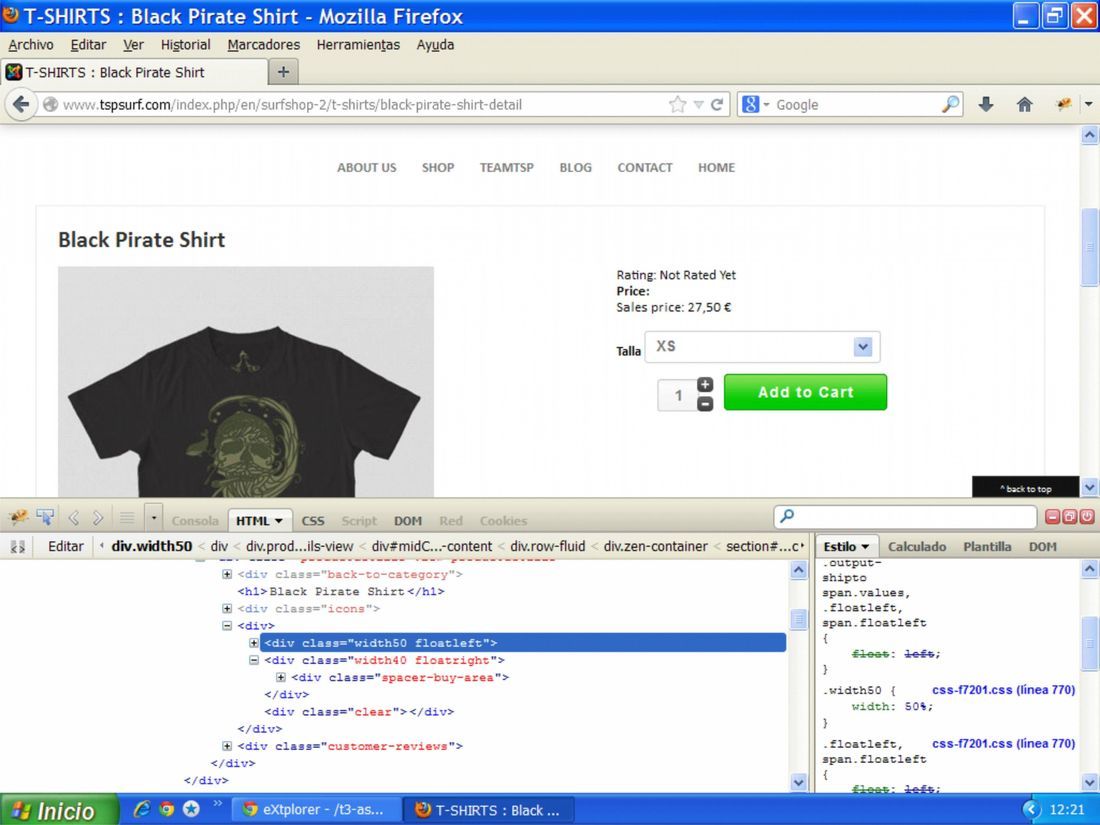The height and width of the screenshot is (825, 1100).
Task: Open the CONTACT nav link
Action: tap(645, 168)
